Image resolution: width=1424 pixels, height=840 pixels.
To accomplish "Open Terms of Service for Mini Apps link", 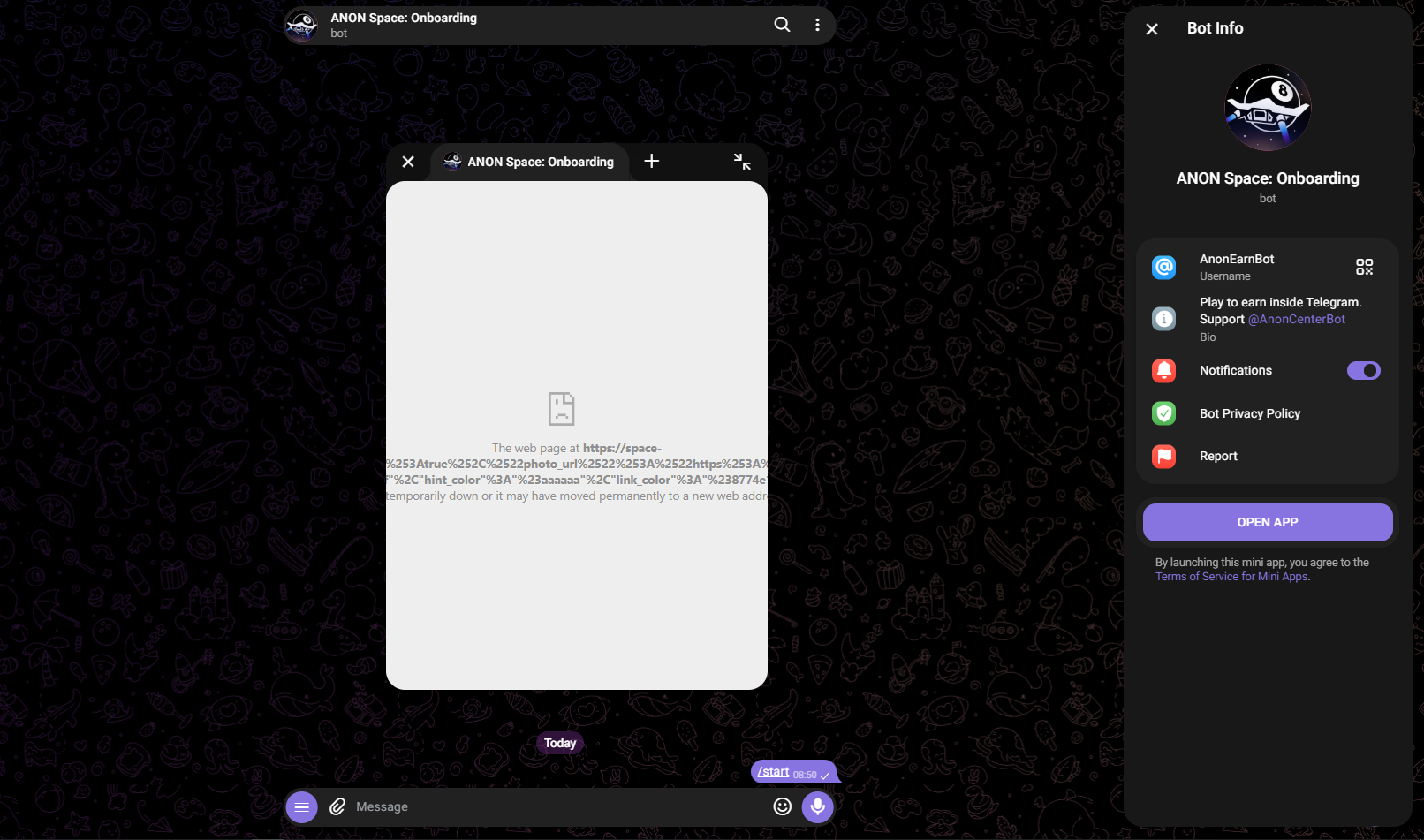I will [x=1231, y=577].
